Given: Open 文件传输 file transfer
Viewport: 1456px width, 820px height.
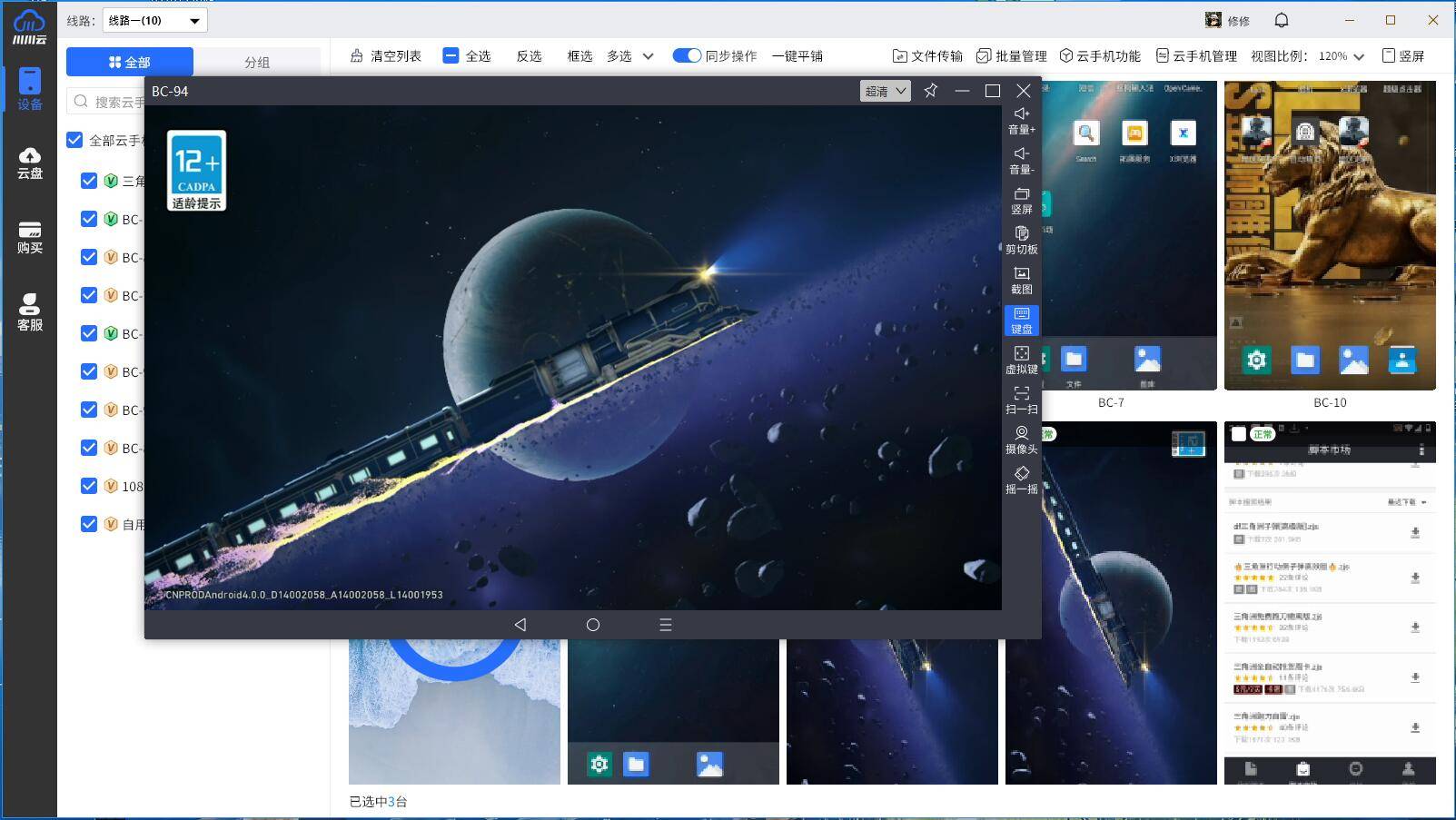Looking at the screenshot, I should point(927,55).
